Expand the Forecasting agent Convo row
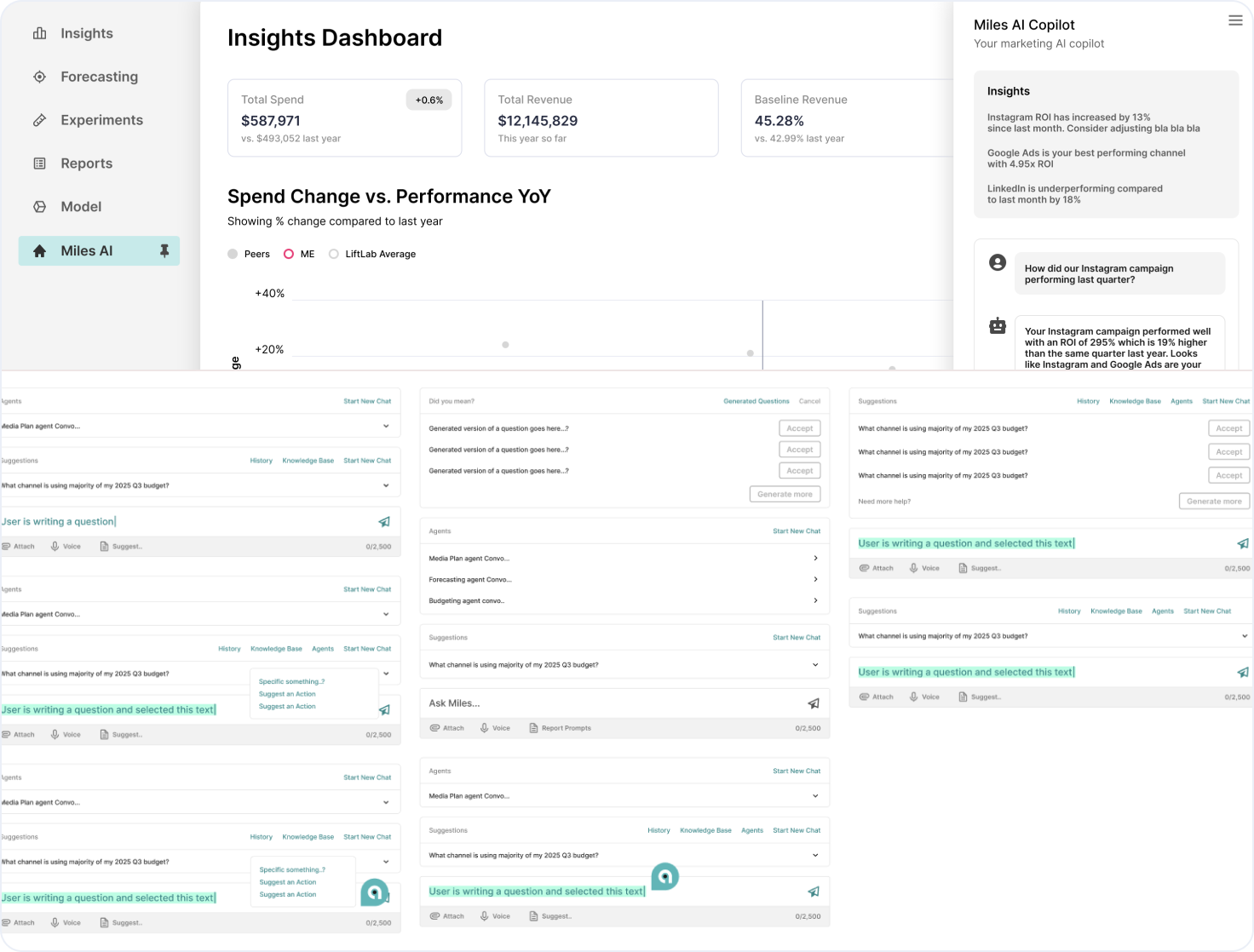Viewport: 1254px width, 952px height. pos(815,579)
